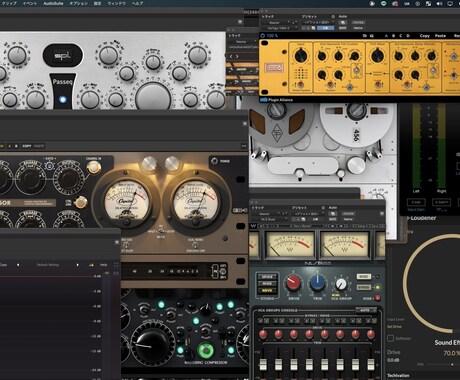Click the left arrow in the window behind Vertigo
Viewport: 460px width, 380px height.
coord(231,57)
